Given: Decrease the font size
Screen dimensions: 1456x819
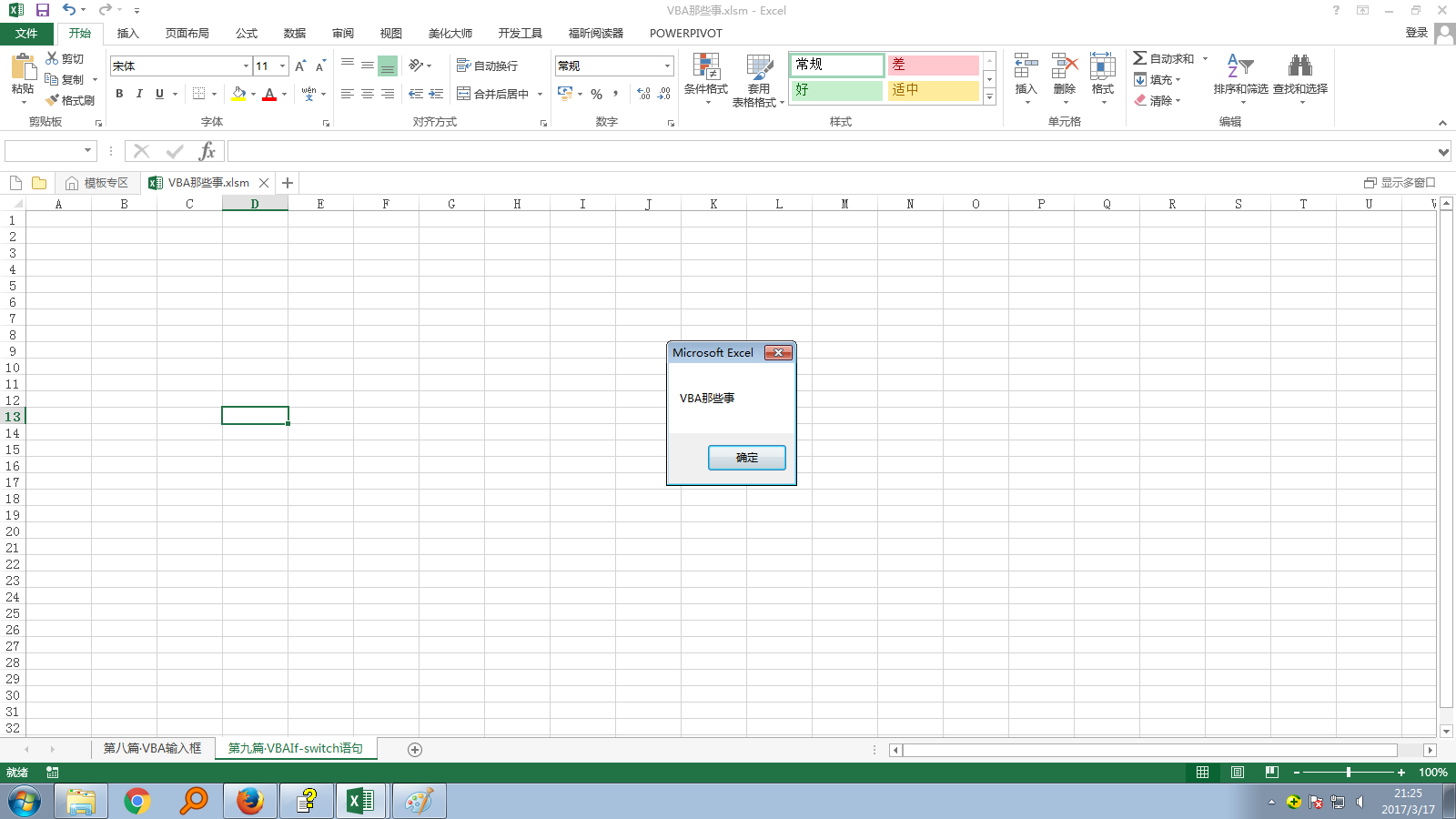Looking at the screenshot, I should click(x=320, y=66).
